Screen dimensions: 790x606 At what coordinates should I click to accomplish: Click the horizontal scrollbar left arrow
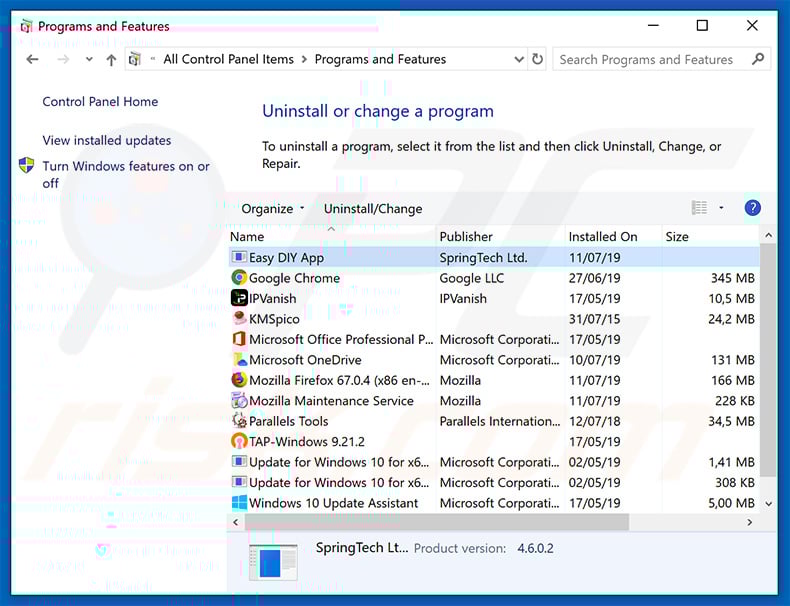point(236,522)
